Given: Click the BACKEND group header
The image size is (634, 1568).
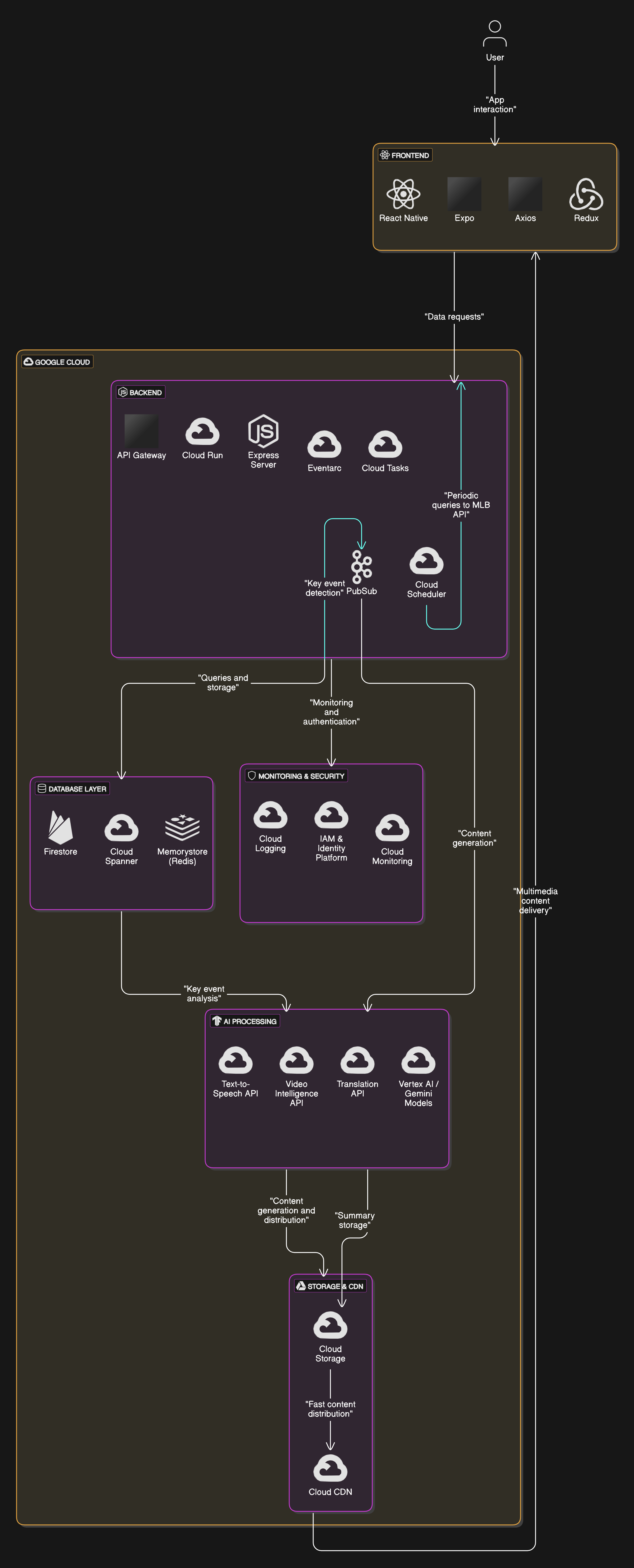Looking at the screenshot, I should [141, 393].
